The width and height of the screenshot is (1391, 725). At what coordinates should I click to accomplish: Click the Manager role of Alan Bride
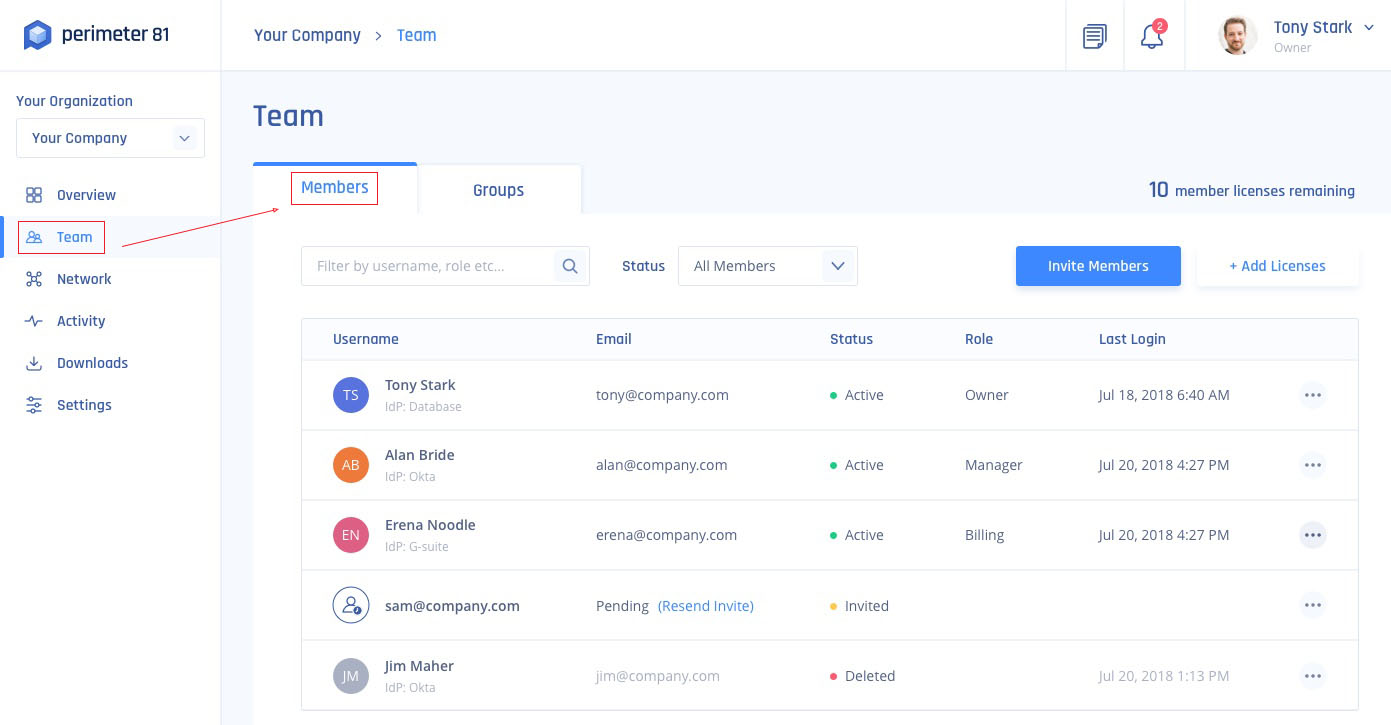[x=994, y=465]
